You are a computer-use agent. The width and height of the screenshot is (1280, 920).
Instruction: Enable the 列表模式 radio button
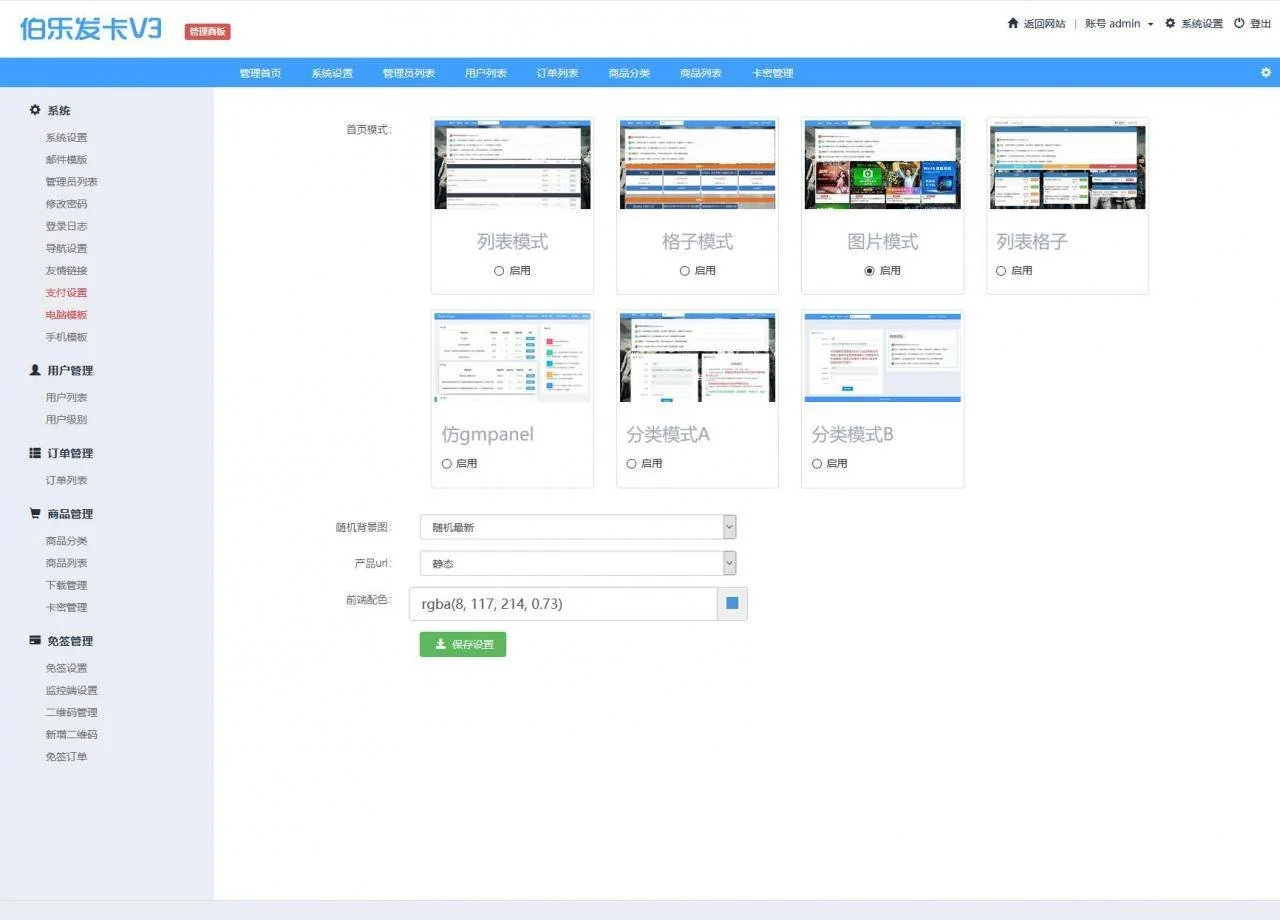click(x=499, y=271)
